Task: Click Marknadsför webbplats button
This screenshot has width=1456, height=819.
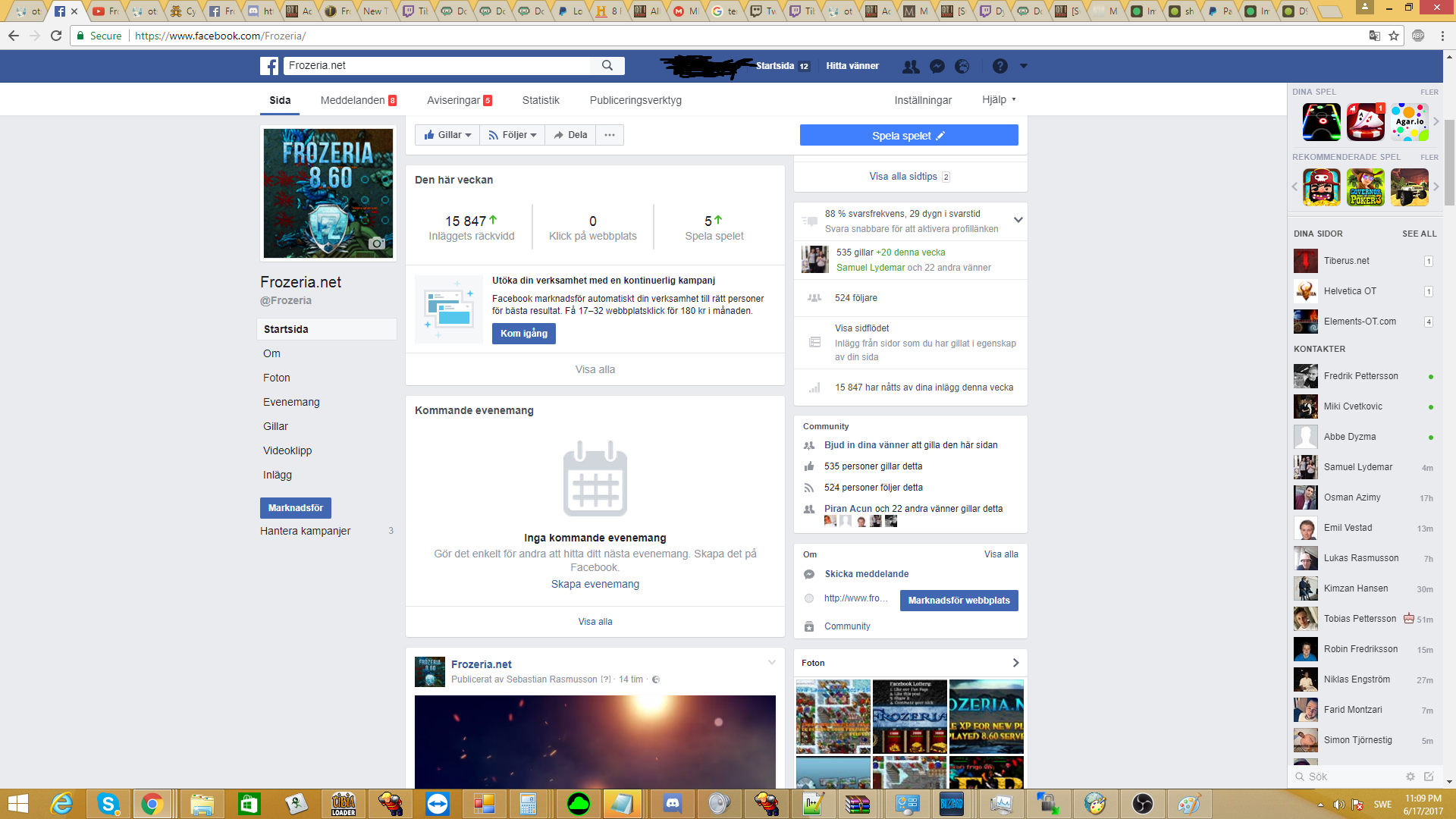Action: pyautogui.click(x=959, y=601)
